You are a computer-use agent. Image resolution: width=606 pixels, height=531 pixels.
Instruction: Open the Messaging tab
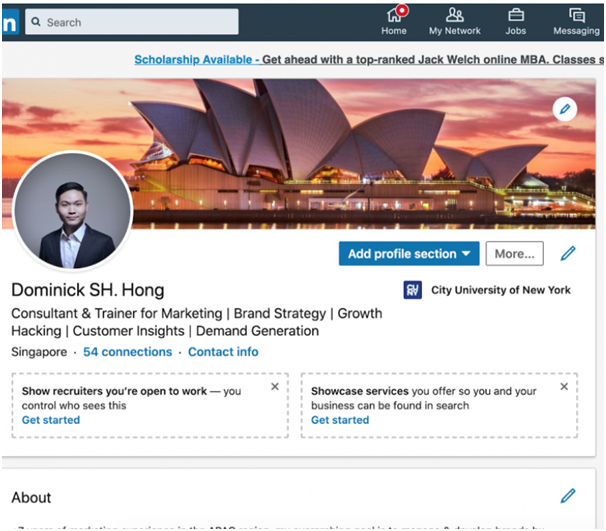[x=576, y=22]
